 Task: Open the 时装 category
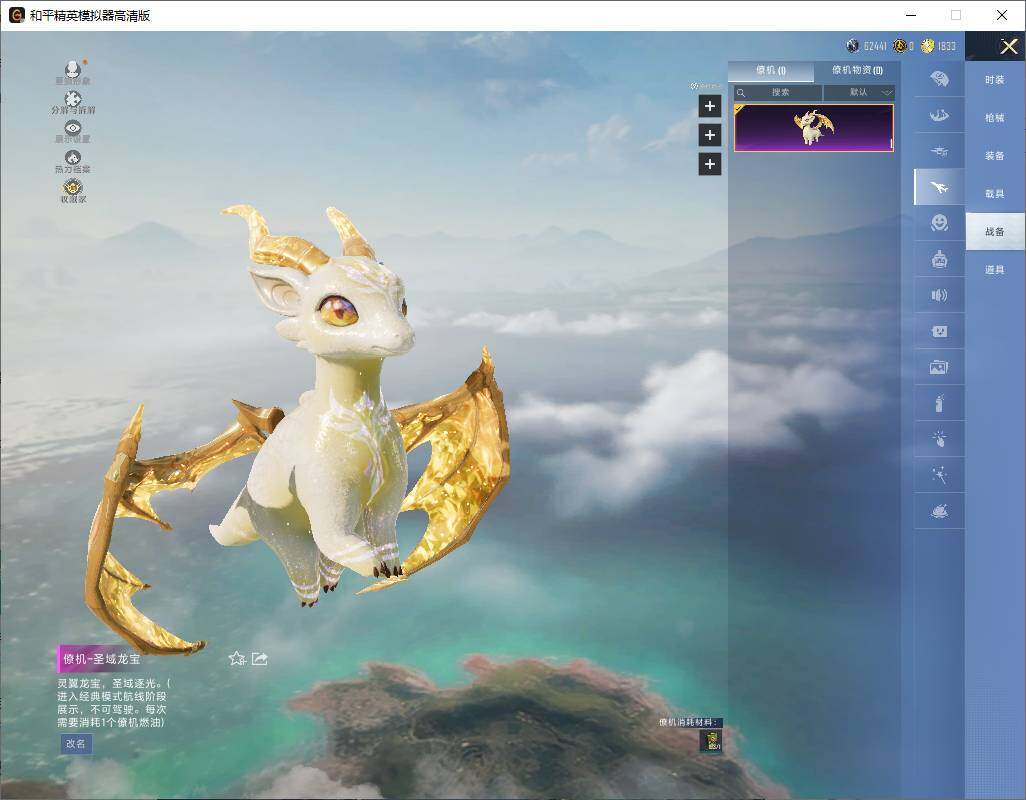tap(995, 80)
